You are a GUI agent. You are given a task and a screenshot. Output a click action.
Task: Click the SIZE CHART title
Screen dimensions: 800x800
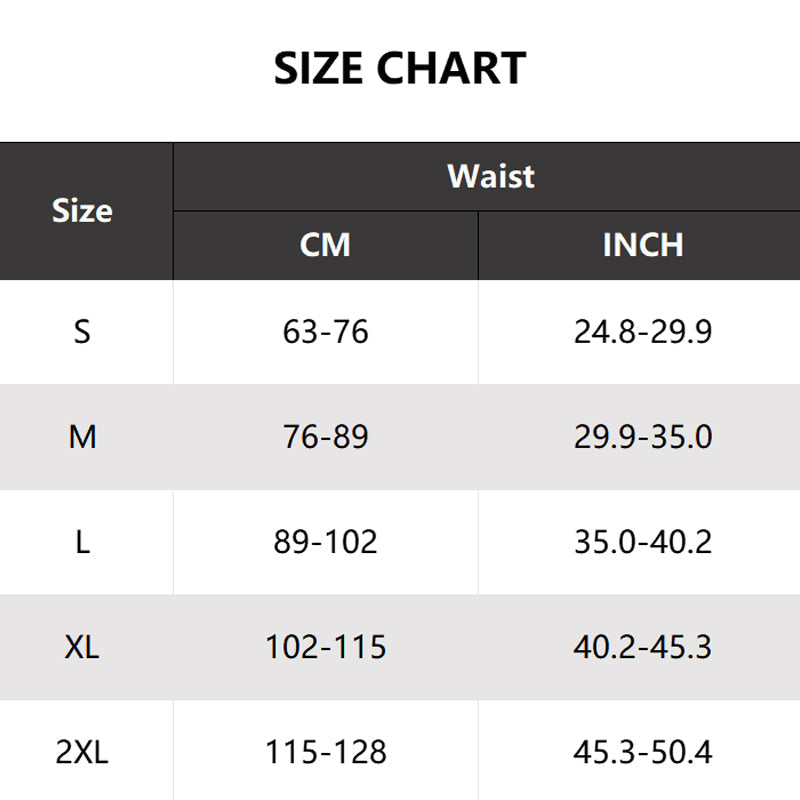pyautogui.click(x=400, y=68)
